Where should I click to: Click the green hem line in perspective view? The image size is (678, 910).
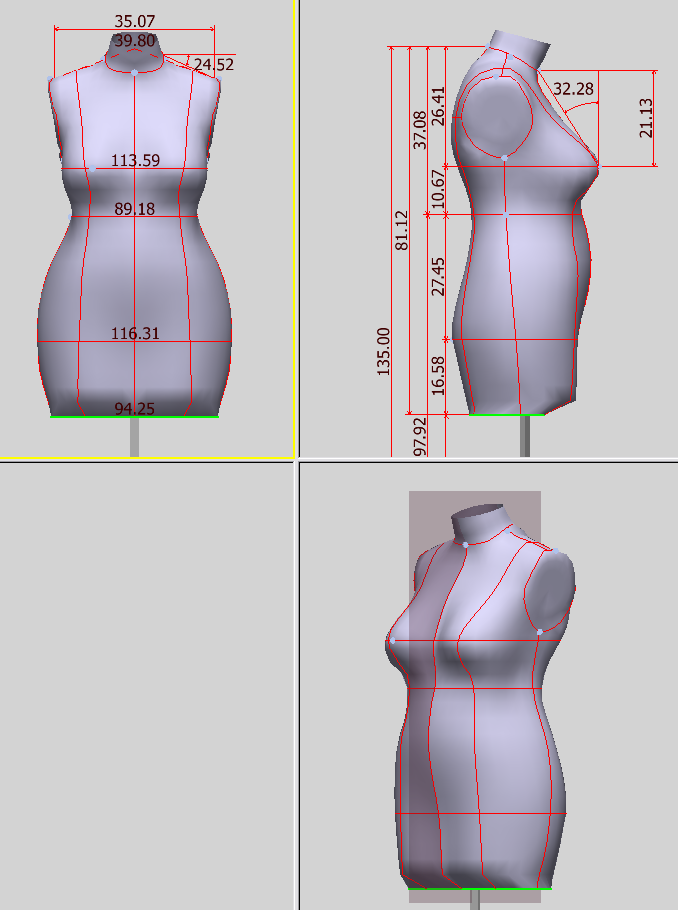pos(480,889)
